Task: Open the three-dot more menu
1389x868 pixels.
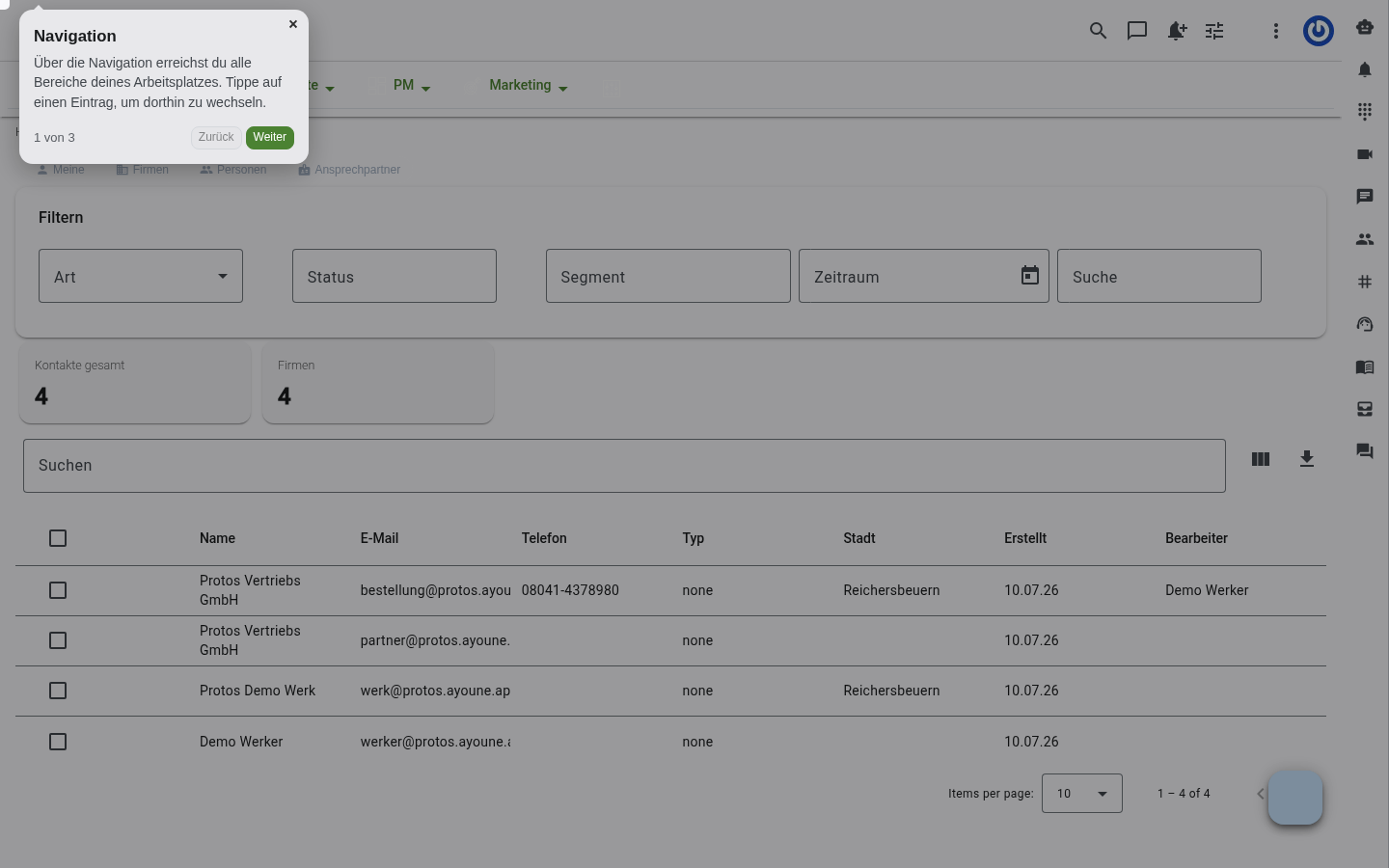Action: pos(1276,31)
